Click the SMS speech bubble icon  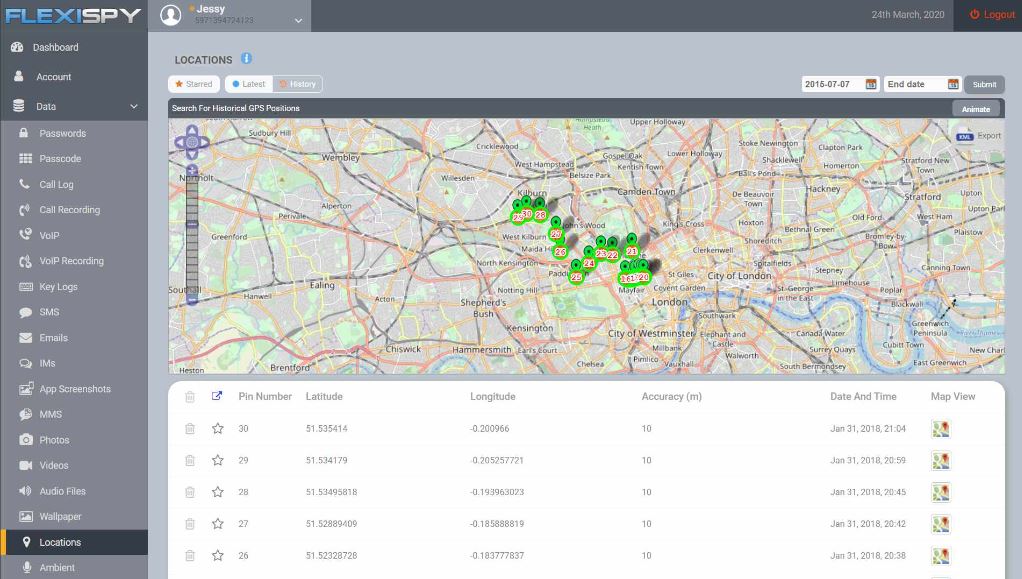point(25,312)
